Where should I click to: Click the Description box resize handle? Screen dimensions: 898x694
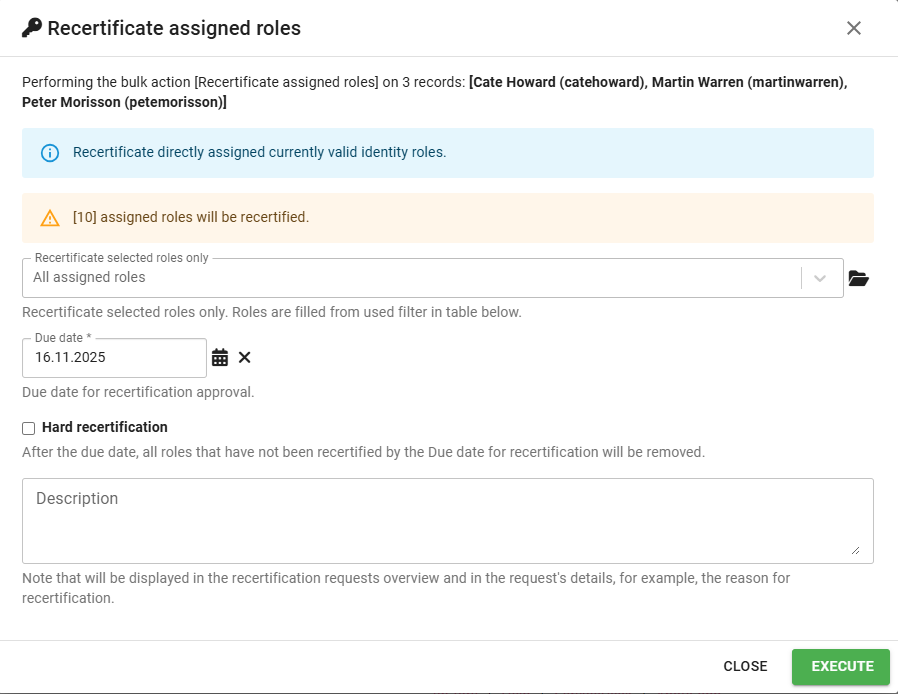point(854,549)
